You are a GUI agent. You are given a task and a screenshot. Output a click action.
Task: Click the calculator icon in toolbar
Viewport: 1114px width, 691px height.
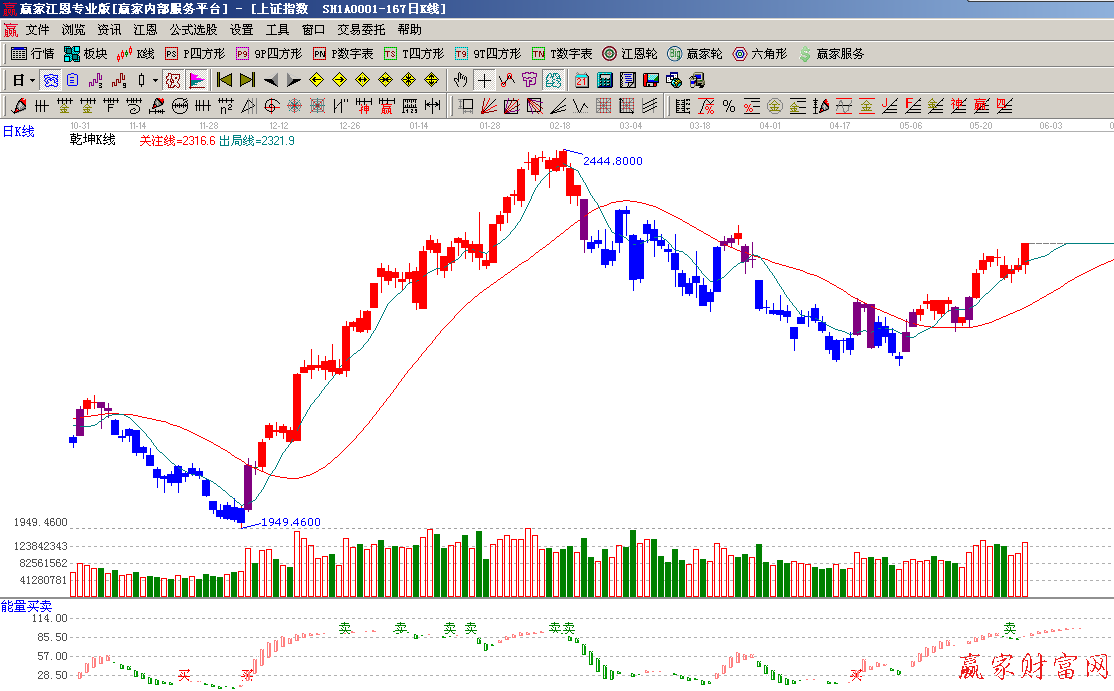(606, 80)
